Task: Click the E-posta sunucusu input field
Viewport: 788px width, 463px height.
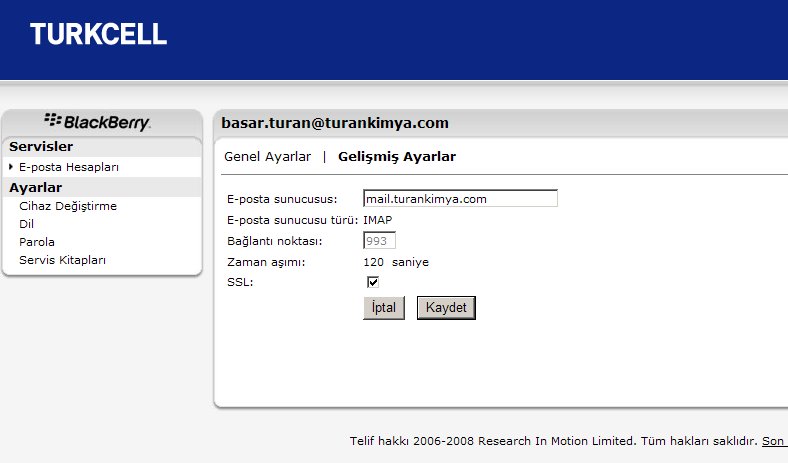Action: pos(460,199)
